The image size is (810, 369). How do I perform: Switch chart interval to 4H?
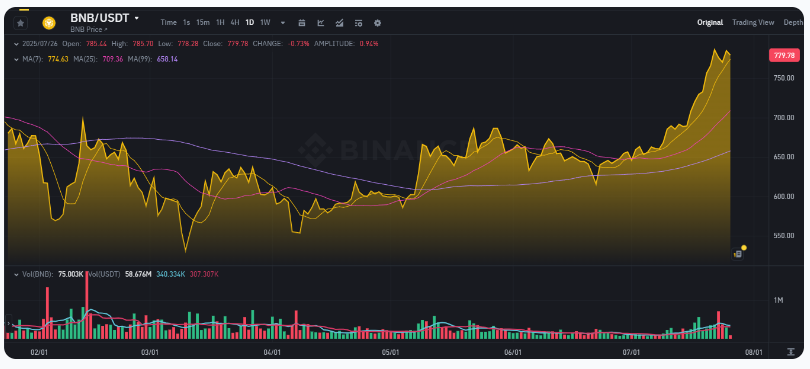235,23
